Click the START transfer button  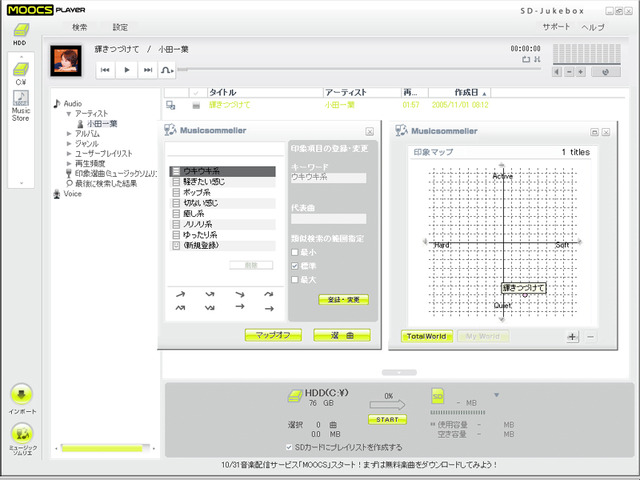[387, 420]
